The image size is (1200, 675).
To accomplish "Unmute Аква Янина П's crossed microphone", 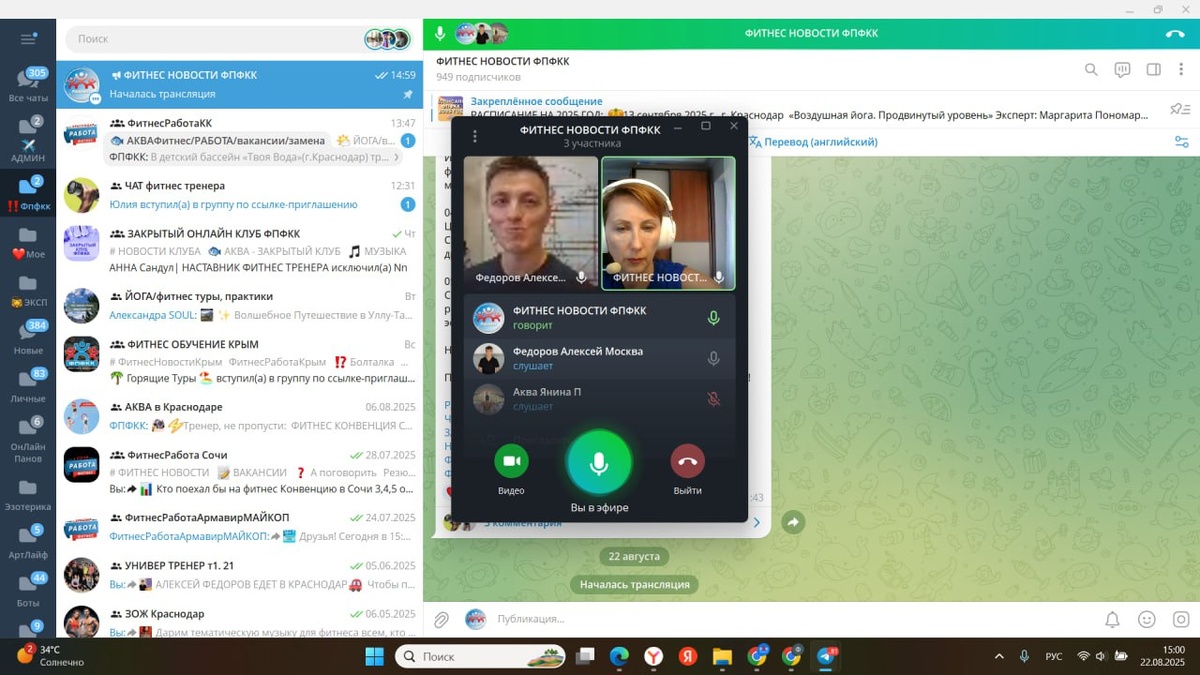I will point(713,399).
